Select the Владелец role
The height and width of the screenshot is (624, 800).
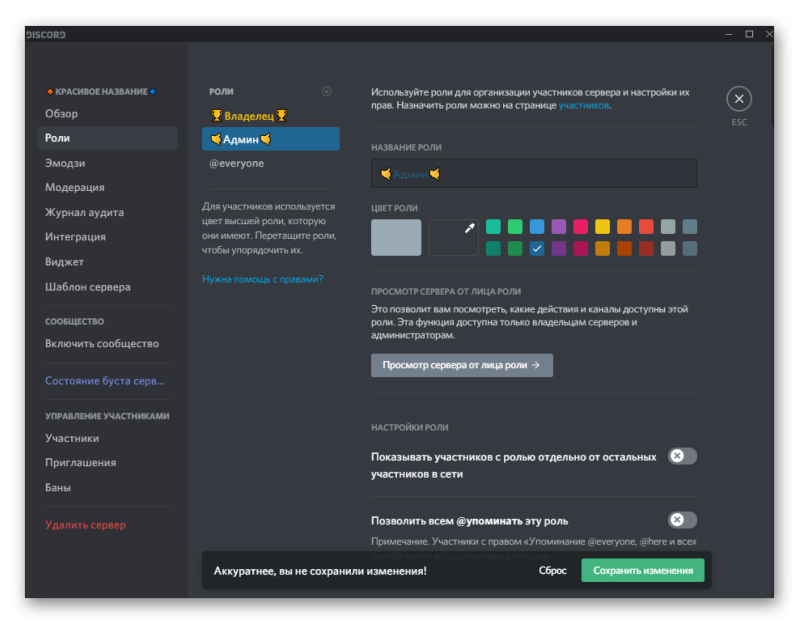click(x=270, y=116)
